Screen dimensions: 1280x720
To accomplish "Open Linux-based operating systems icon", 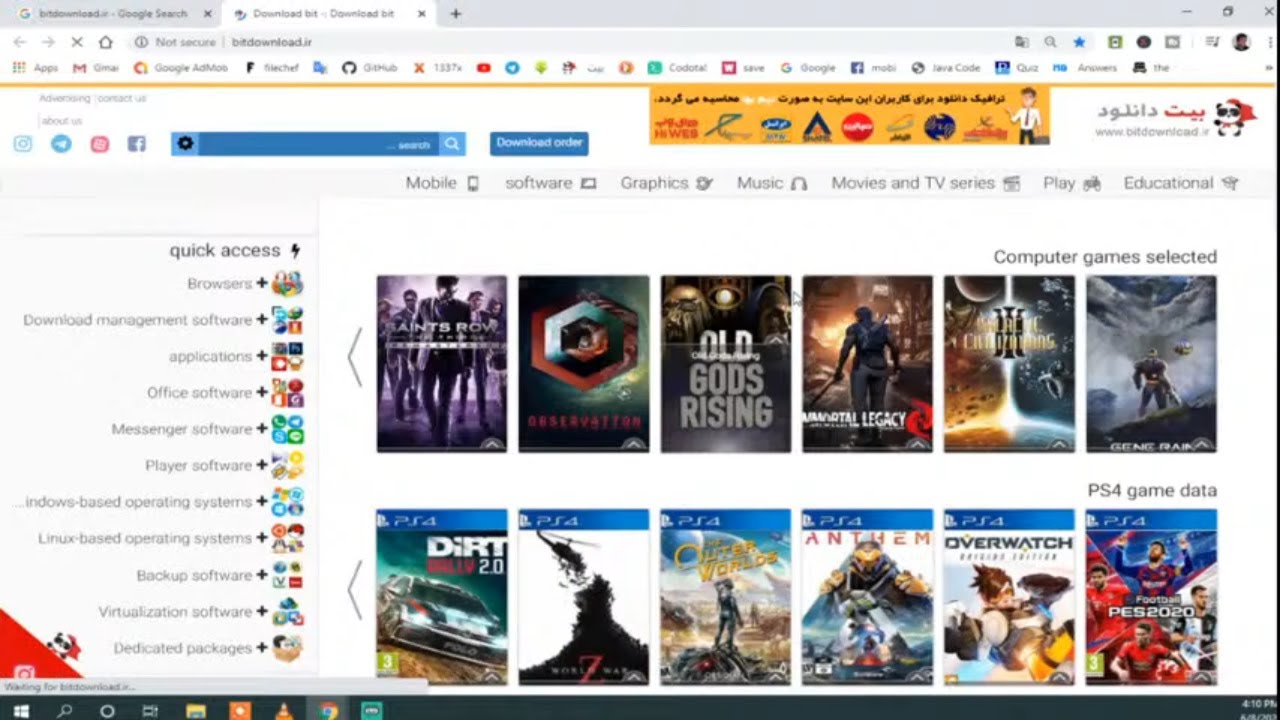I will click(287, 538).
